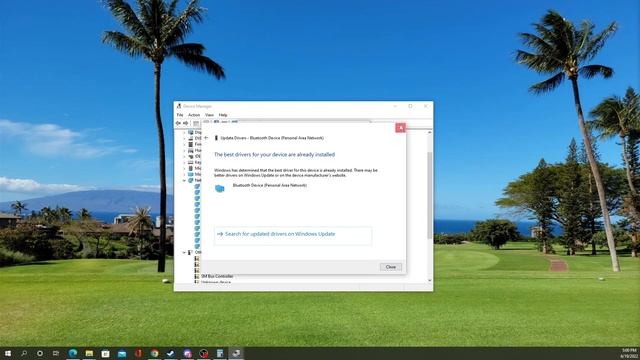Select the SM Bus Controller tree item
Image resolution: width=640 pixels, height=360 pixels.
[217, 276]
